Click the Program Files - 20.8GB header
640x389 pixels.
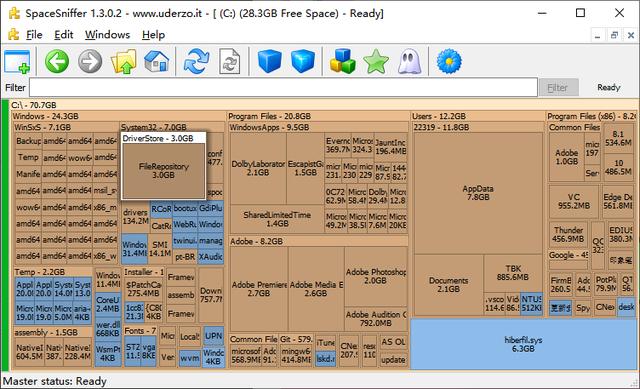[318, 116]
